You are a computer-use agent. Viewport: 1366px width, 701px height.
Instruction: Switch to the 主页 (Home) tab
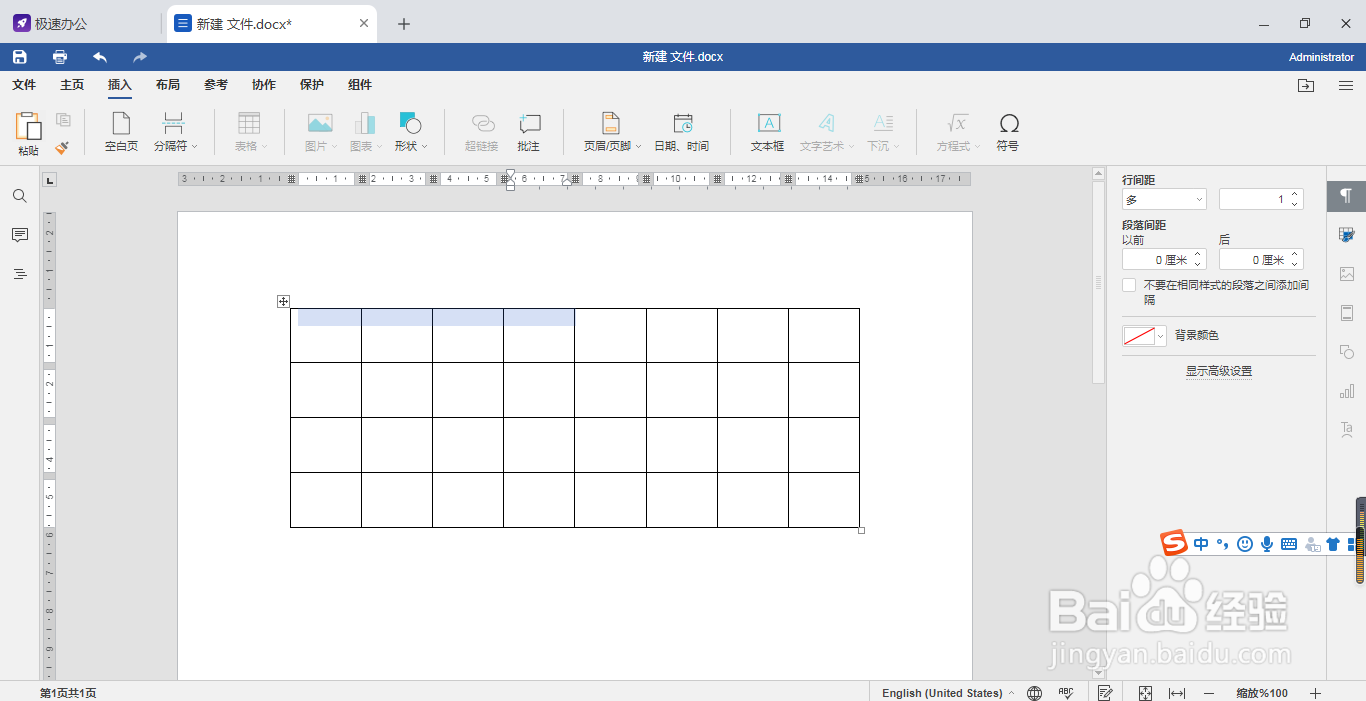pyautogui.click(x=72, y=85)
